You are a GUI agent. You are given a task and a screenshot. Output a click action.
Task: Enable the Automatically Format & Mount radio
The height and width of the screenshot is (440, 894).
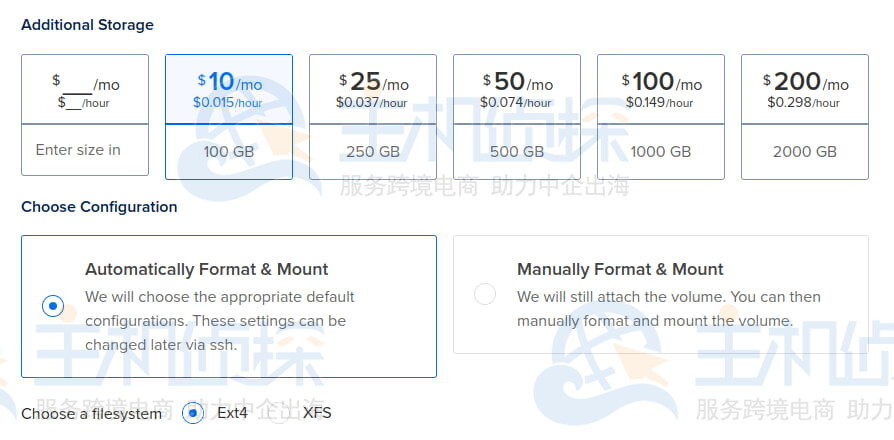(x=53, y=306)
